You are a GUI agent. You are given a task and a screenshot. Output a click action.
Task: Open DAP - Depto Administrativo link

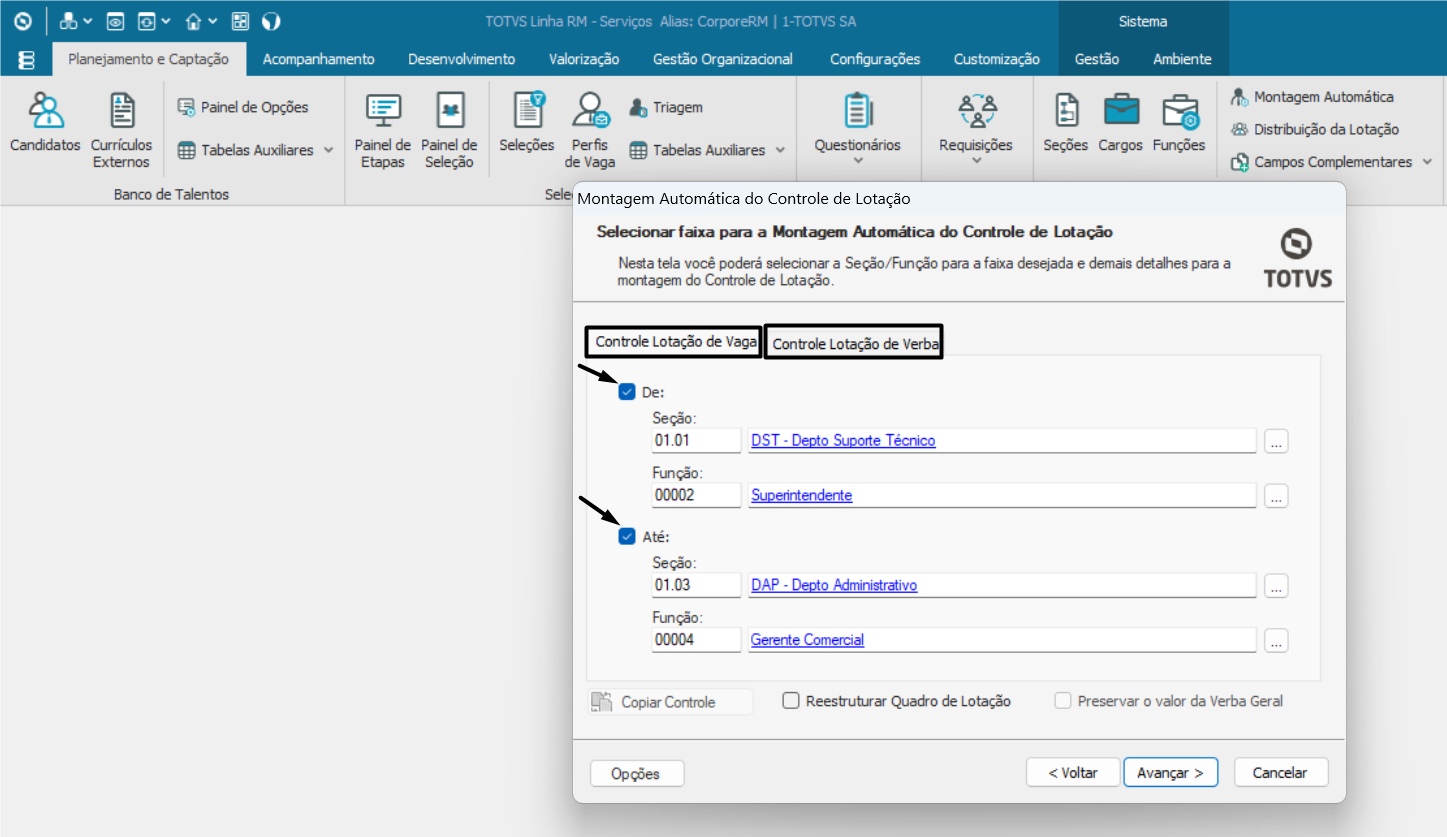[x=834, y=585]
